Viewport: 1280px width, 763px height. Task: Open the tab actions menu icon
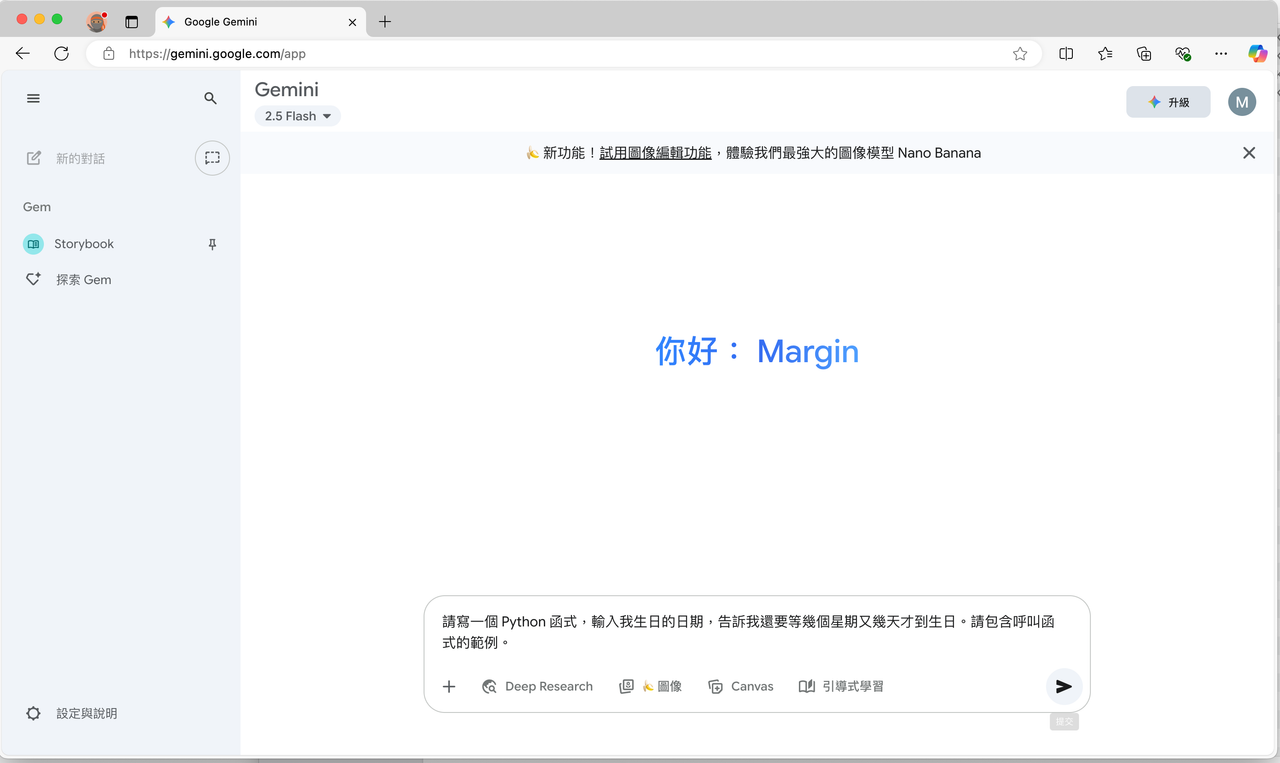tap(132, 21)
